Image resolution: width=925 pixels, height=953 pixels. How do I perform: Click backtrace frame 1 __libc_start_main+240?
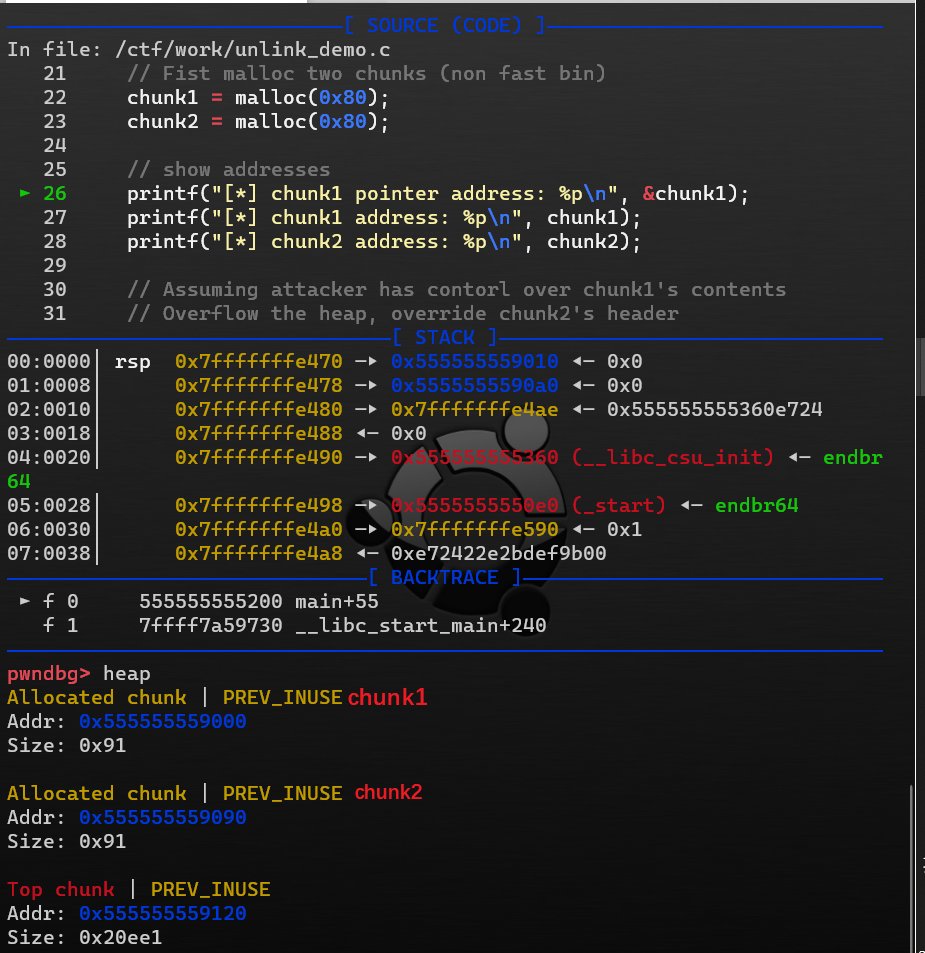421,625
